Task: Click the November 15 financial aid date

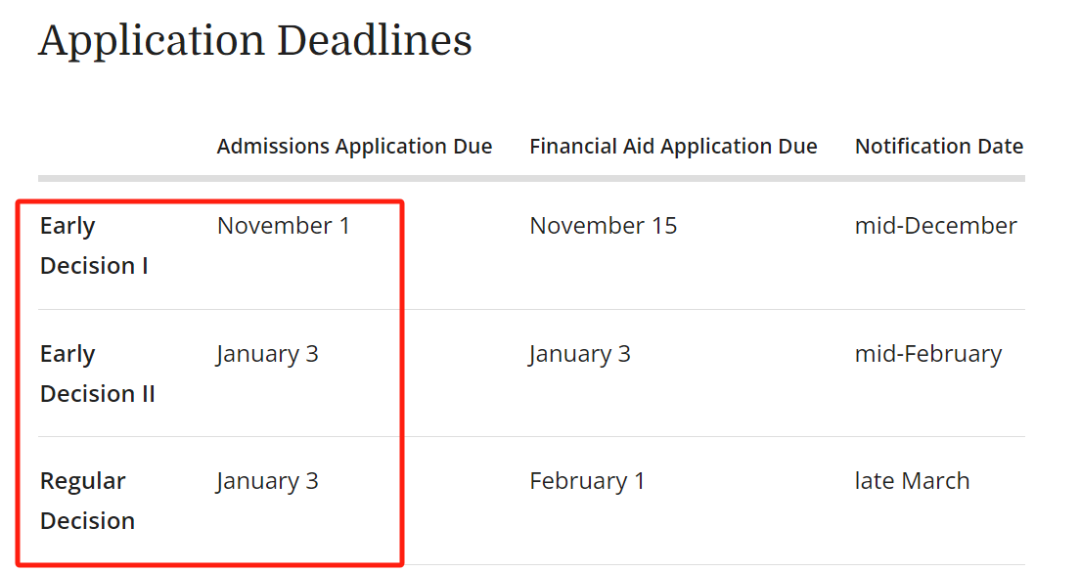Action: tap(603, 225)
